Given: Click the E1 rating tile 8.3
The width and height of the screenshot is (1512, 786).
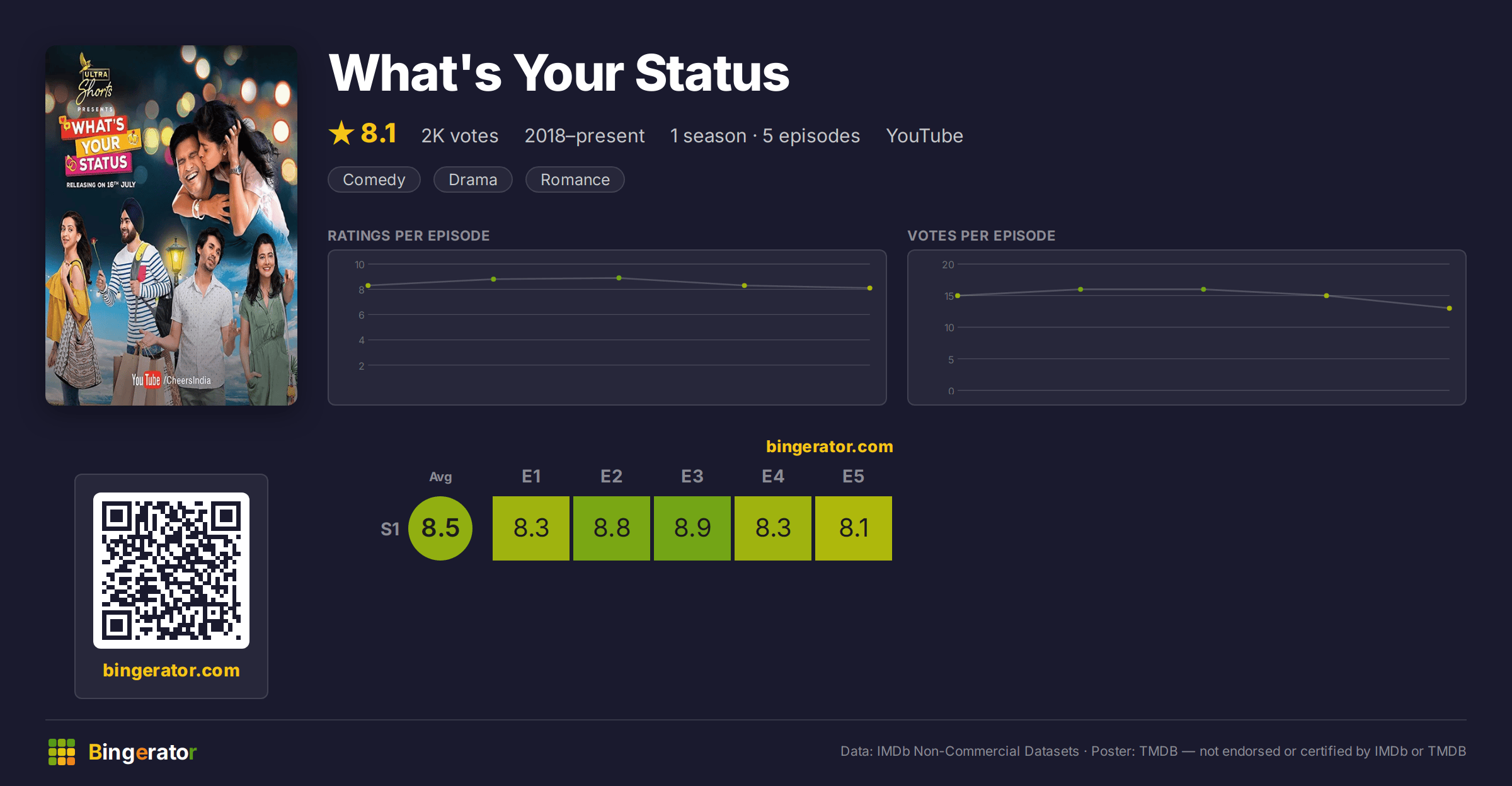Looking at the screenshot, I should tap(531, 528).
